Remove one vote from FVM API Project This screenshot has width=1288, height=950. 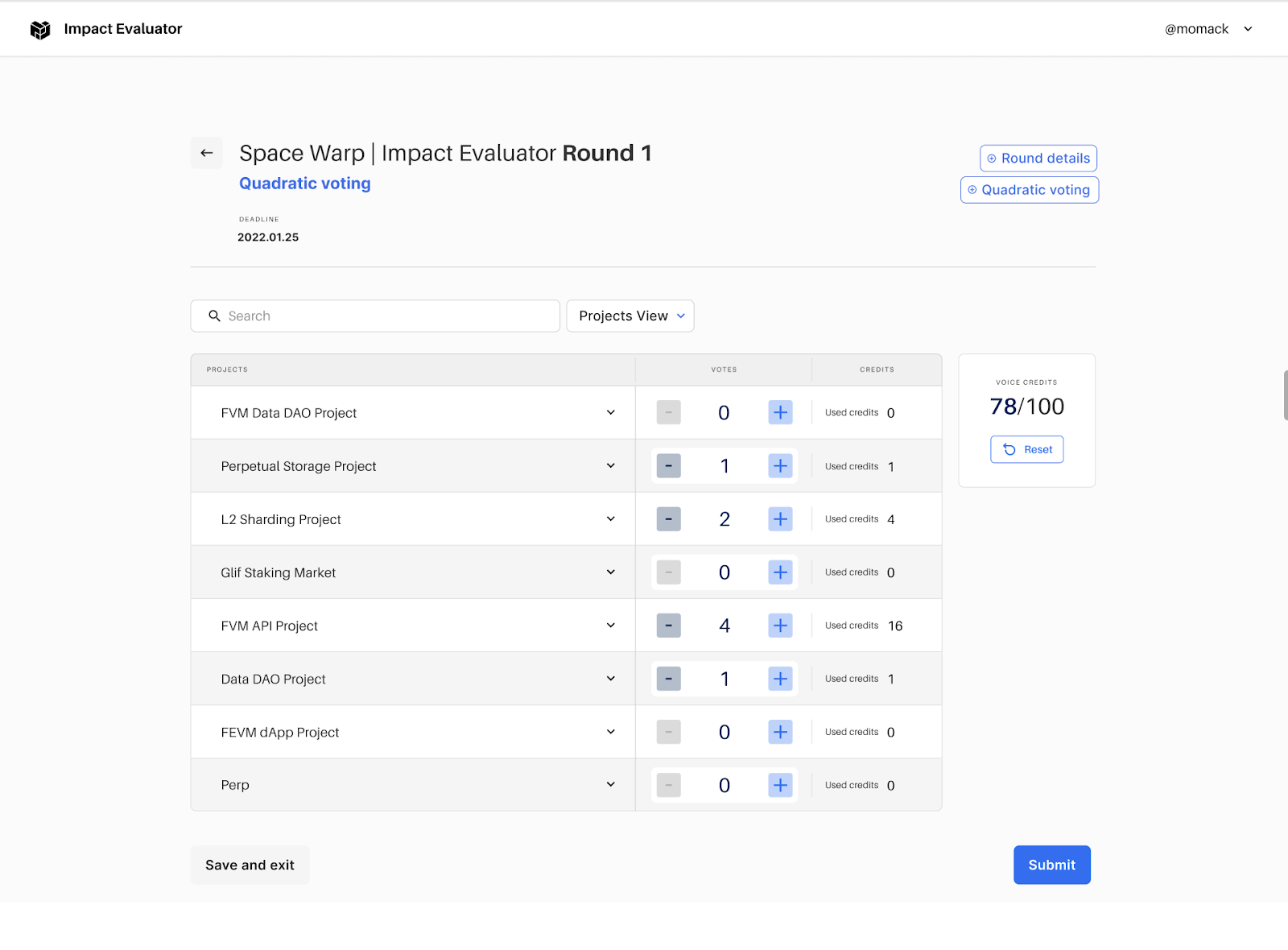[x=668, y=626]
